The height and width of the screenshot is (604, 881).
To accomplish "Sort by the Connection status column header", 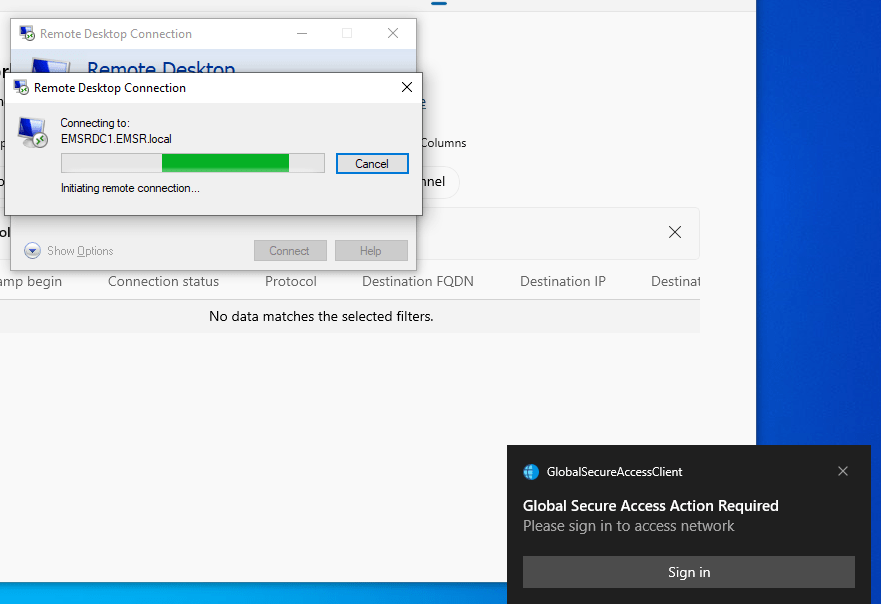I will (163, 281).
